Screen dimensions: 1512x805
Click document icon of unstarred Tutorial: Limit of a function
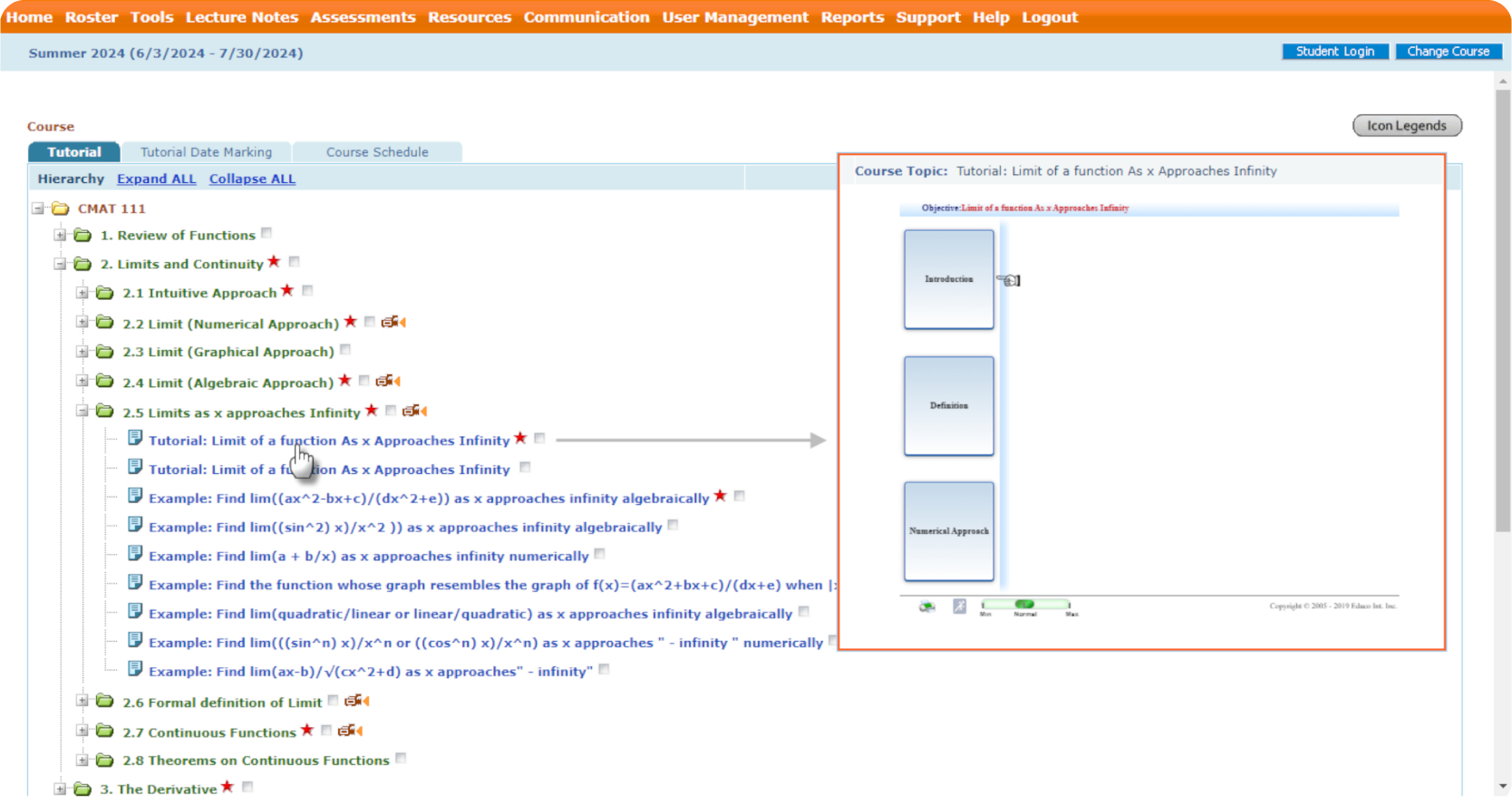pos(135,467)
